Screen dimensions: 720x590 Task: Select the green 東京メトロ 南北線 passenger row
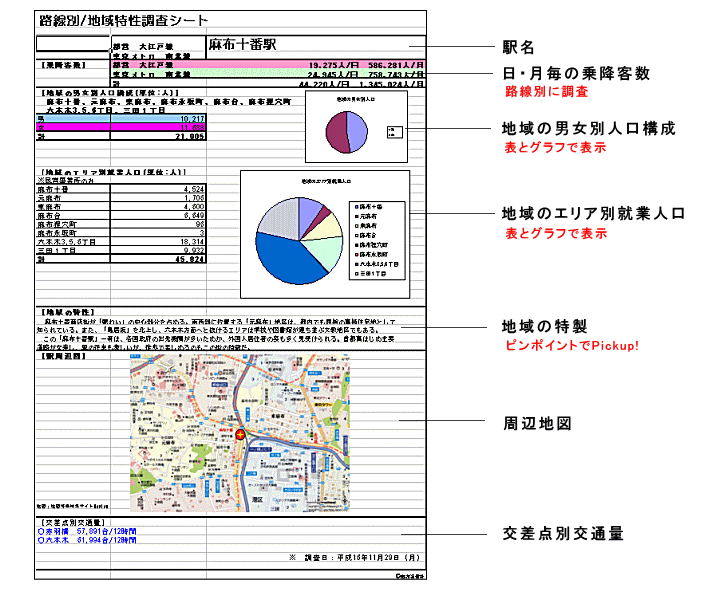(x=268, y=74)
